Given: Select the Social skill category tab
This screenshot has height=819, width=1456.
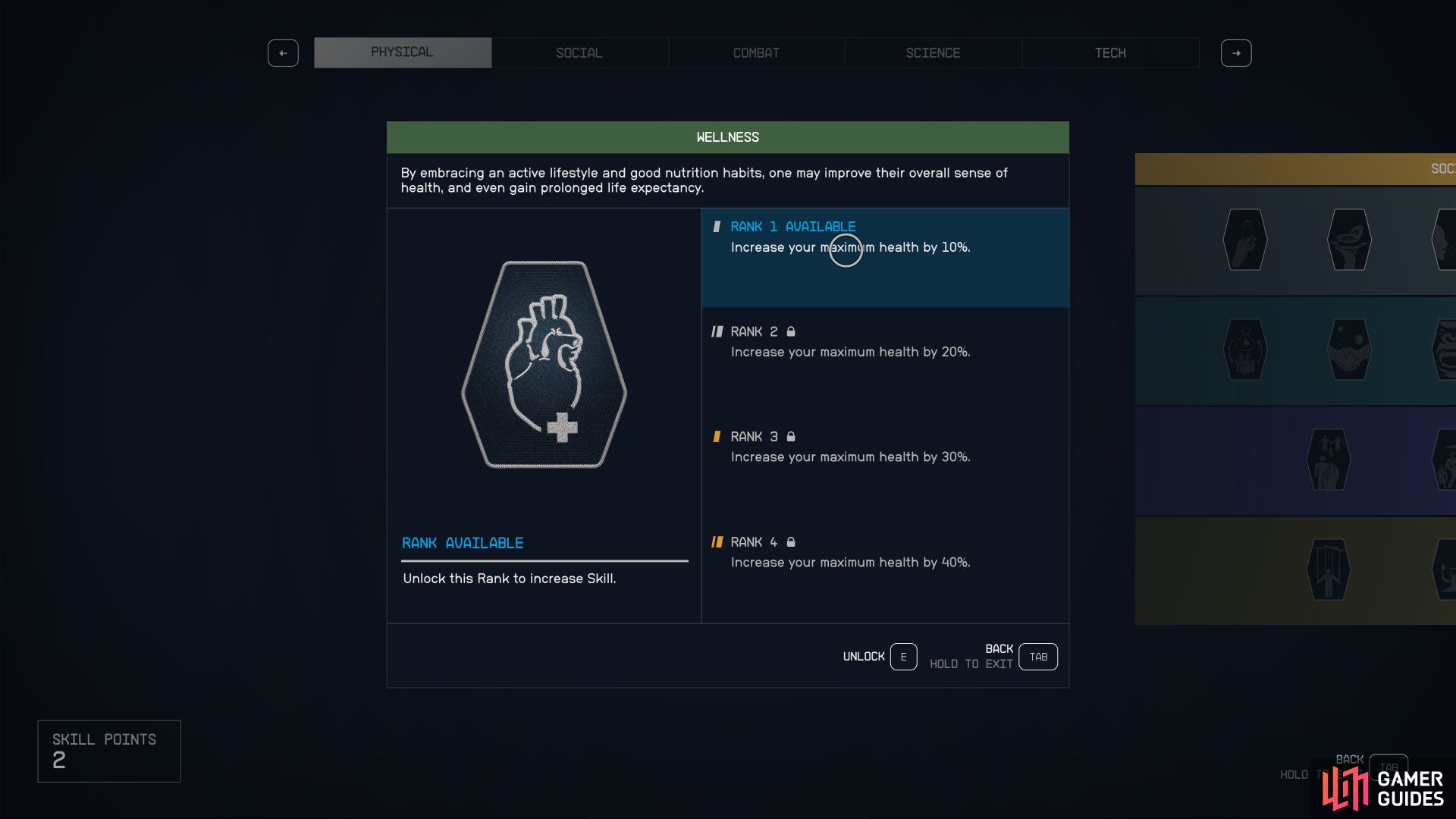Looking at the screenshot, I should (578, 52).
